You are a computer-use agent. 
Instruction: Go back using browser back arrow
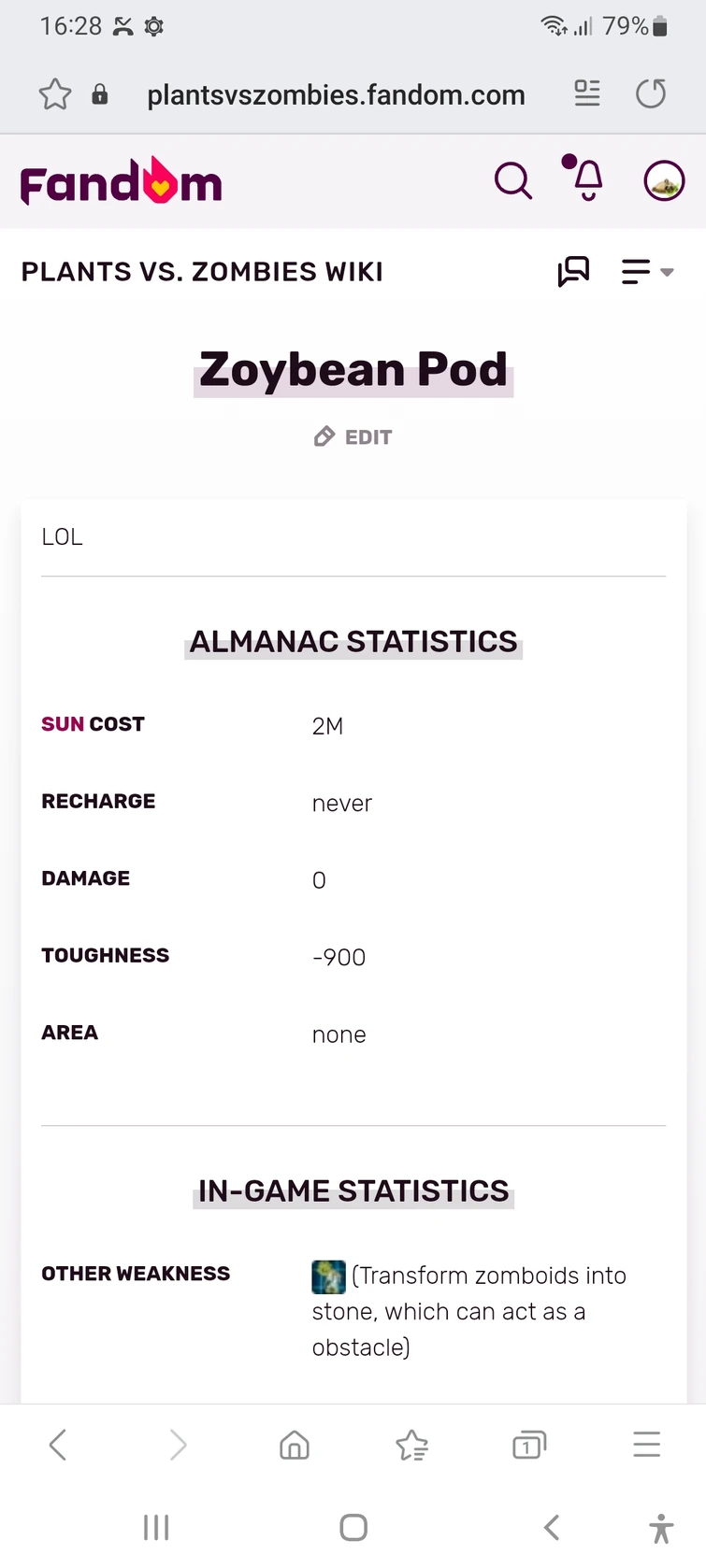[58, 1445]
